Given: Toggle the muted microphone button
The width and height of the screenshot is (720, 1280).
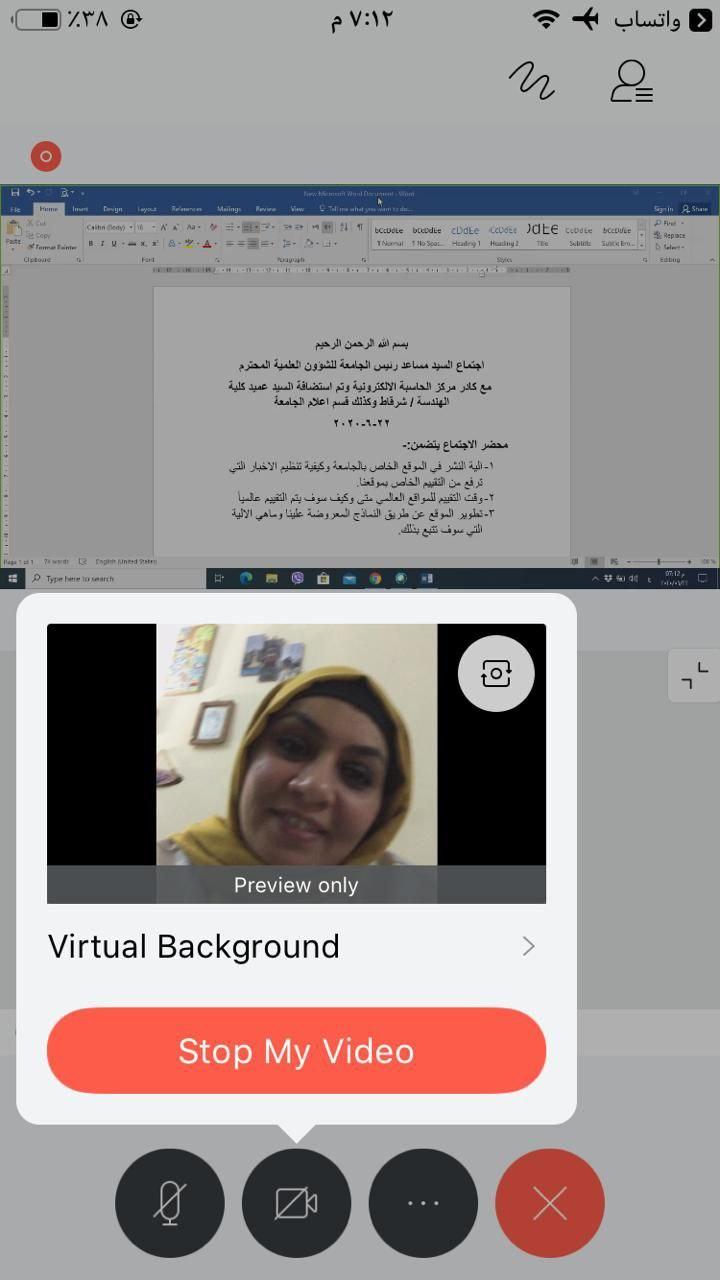Looking at the screenshot, I should click(x=169, y=1203).
